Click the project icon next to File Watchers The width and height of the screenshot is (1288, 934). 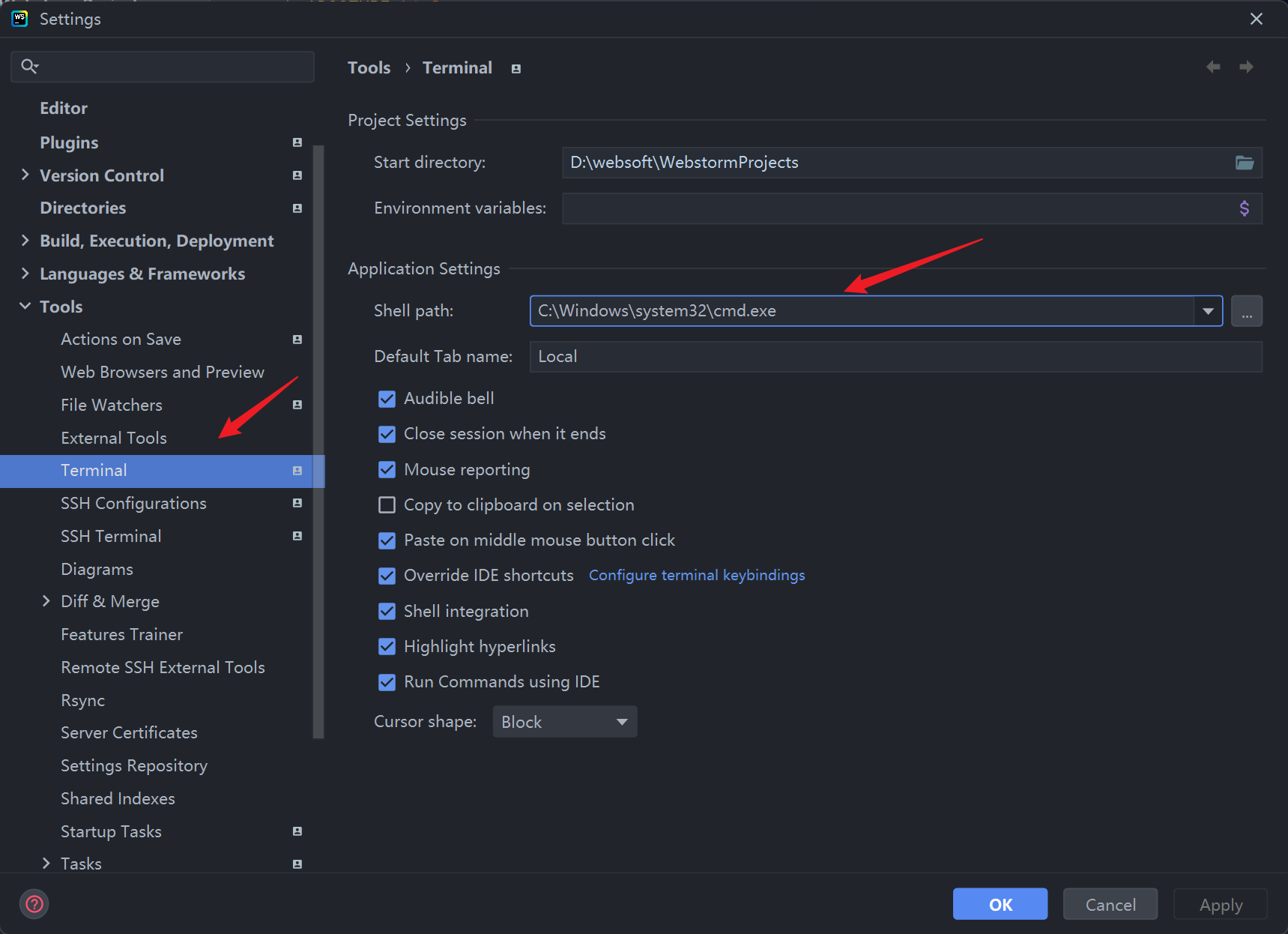click(297, 405)
